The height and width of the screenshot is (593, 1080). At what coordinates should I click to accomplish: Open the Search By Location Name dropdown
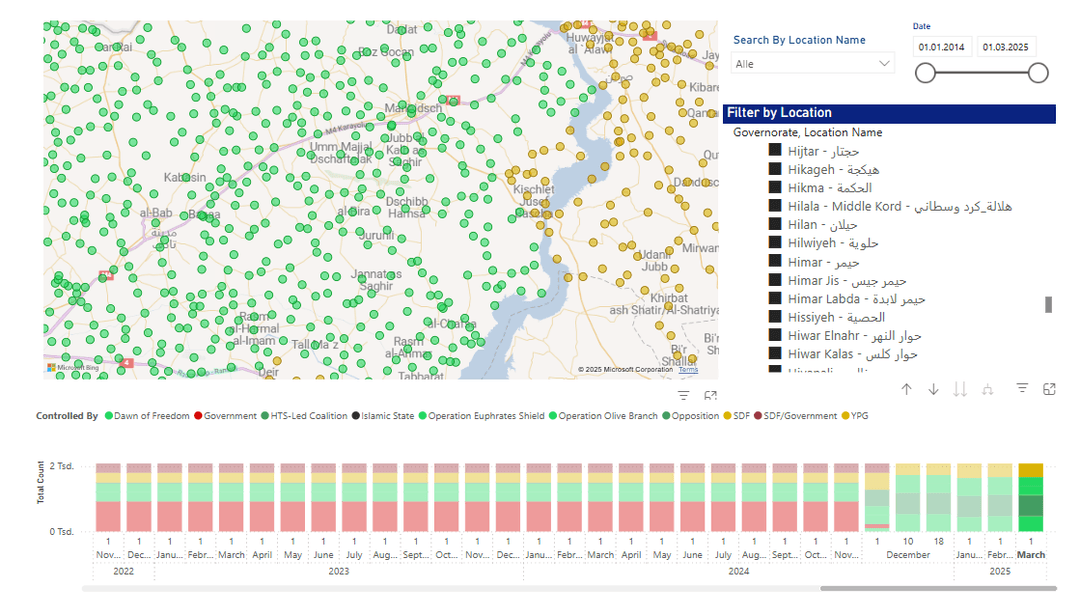[812, 64]
